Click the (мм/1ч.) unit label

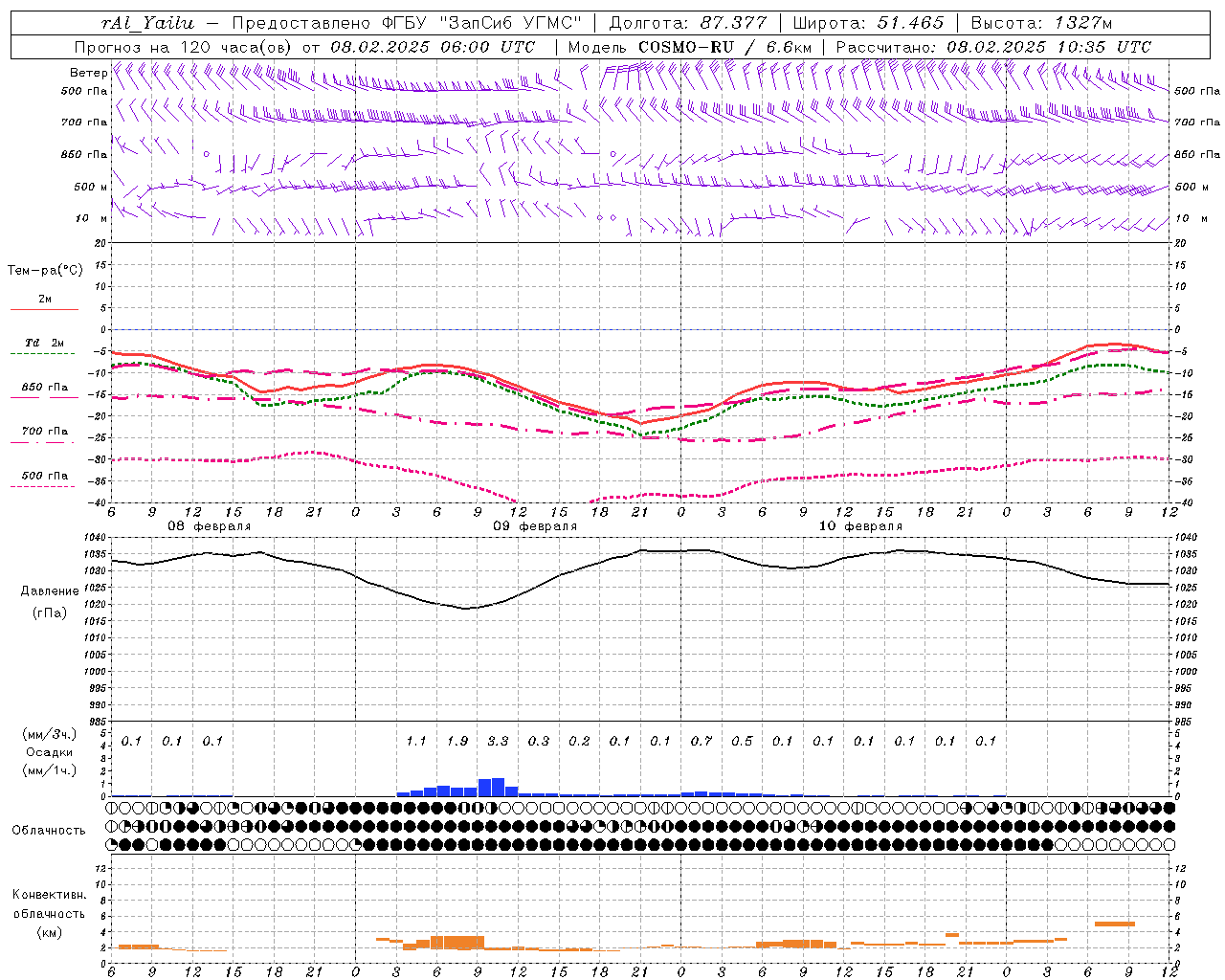48,770
